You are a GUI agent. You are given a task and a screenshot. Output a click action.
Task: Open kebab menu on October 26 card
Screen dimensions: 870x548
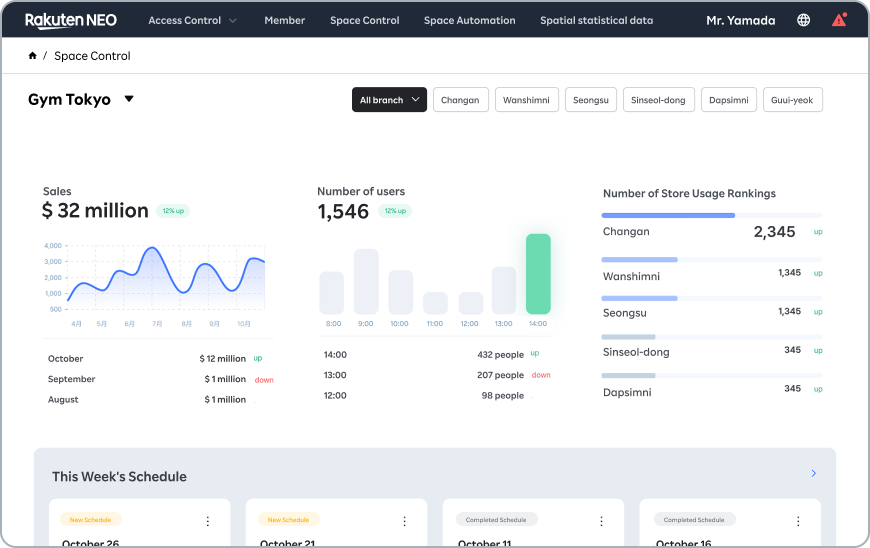coord(208,521)
